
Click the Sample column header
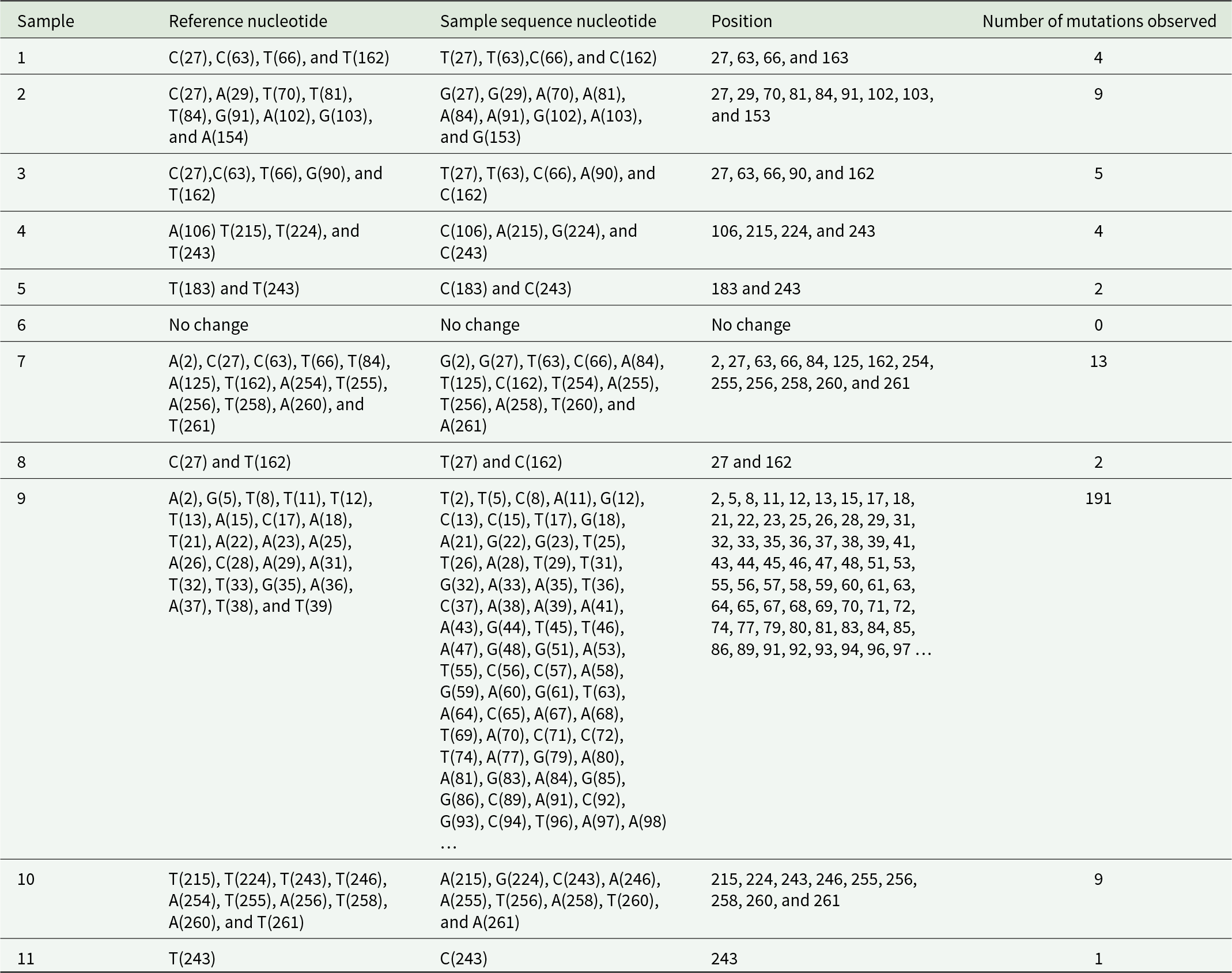click(46, 21)
